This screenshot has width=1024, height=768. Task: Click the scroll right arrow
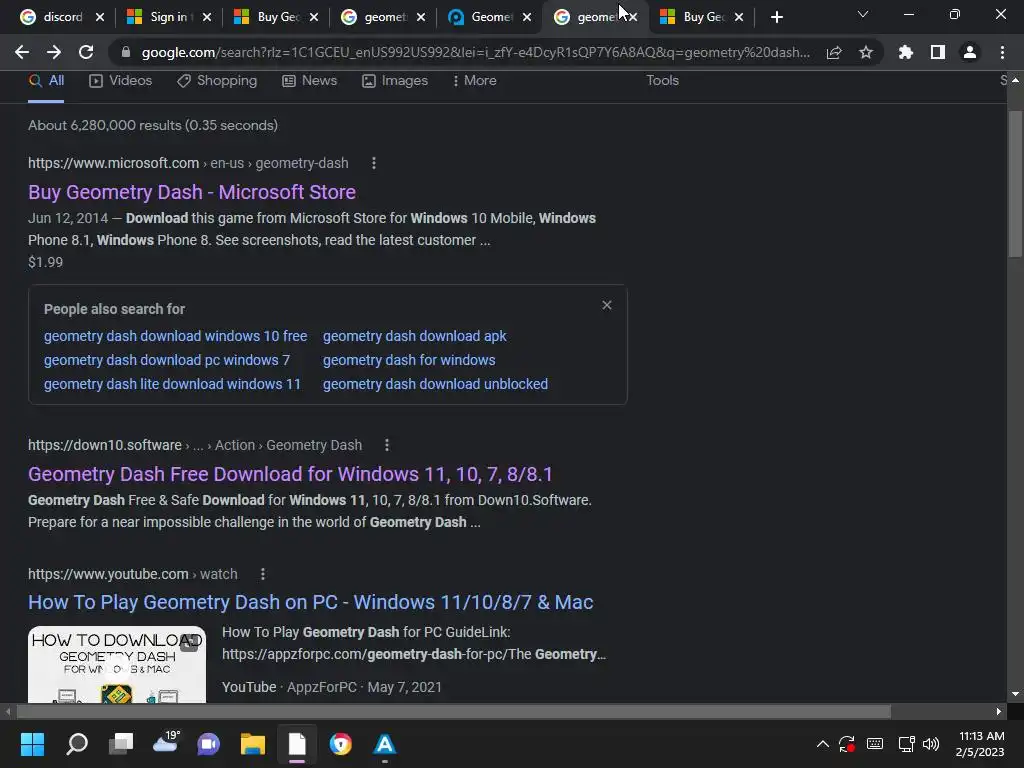(999, 711)
